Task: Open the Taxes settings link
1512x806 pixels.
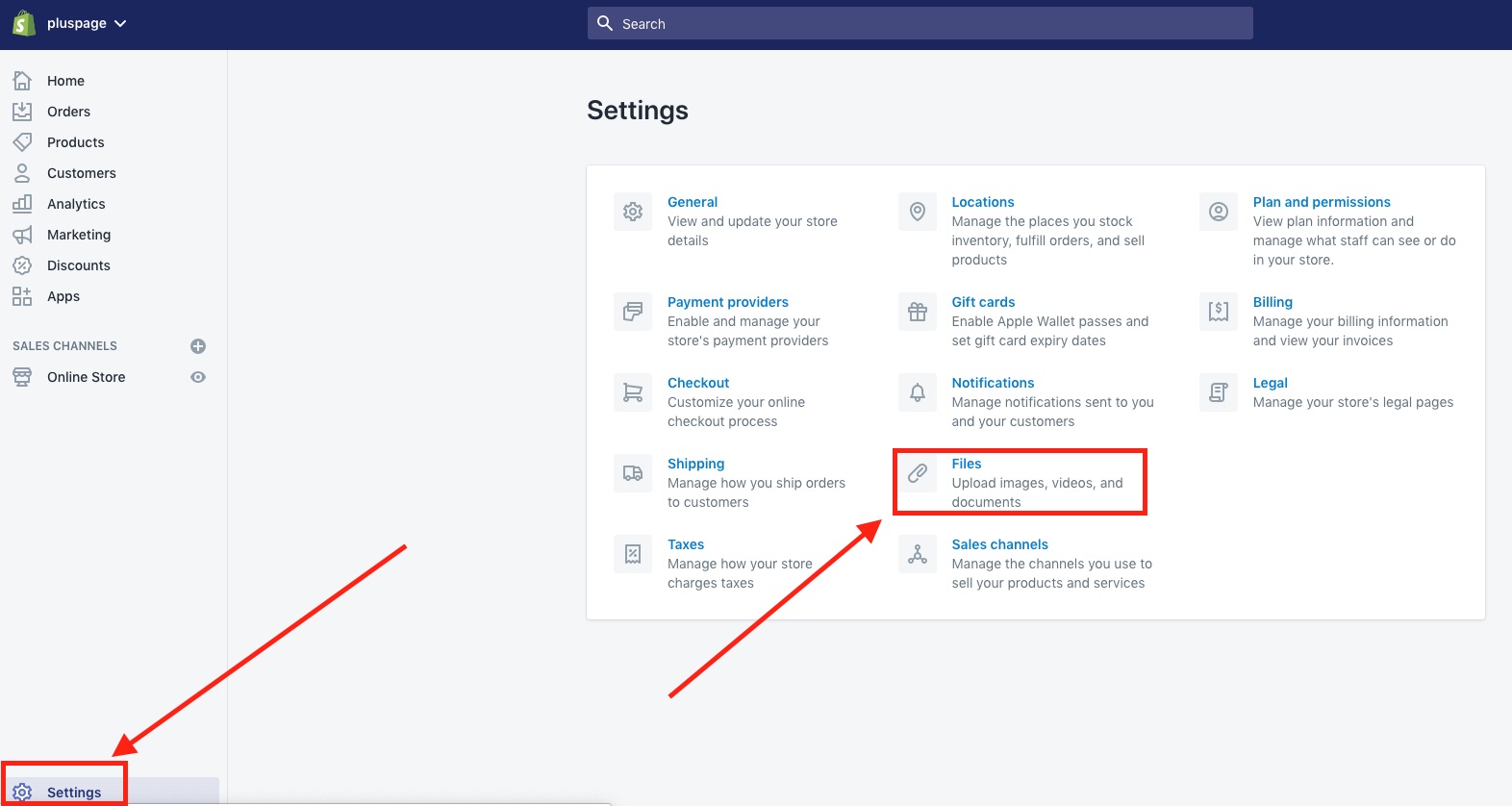Action: [686, 544]
